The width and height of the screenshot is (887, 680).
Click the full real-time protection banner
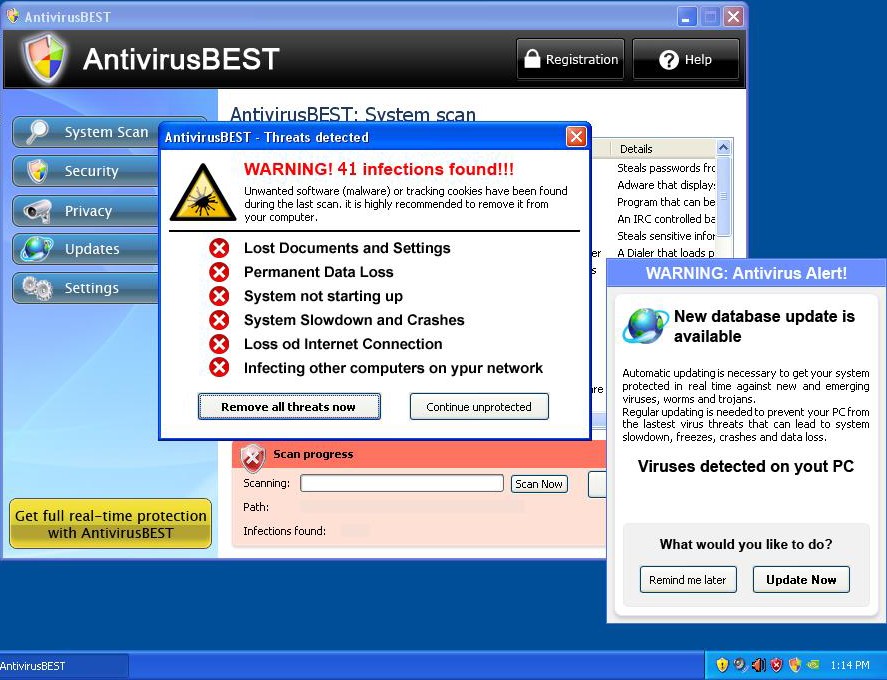(x=110, y=523)
